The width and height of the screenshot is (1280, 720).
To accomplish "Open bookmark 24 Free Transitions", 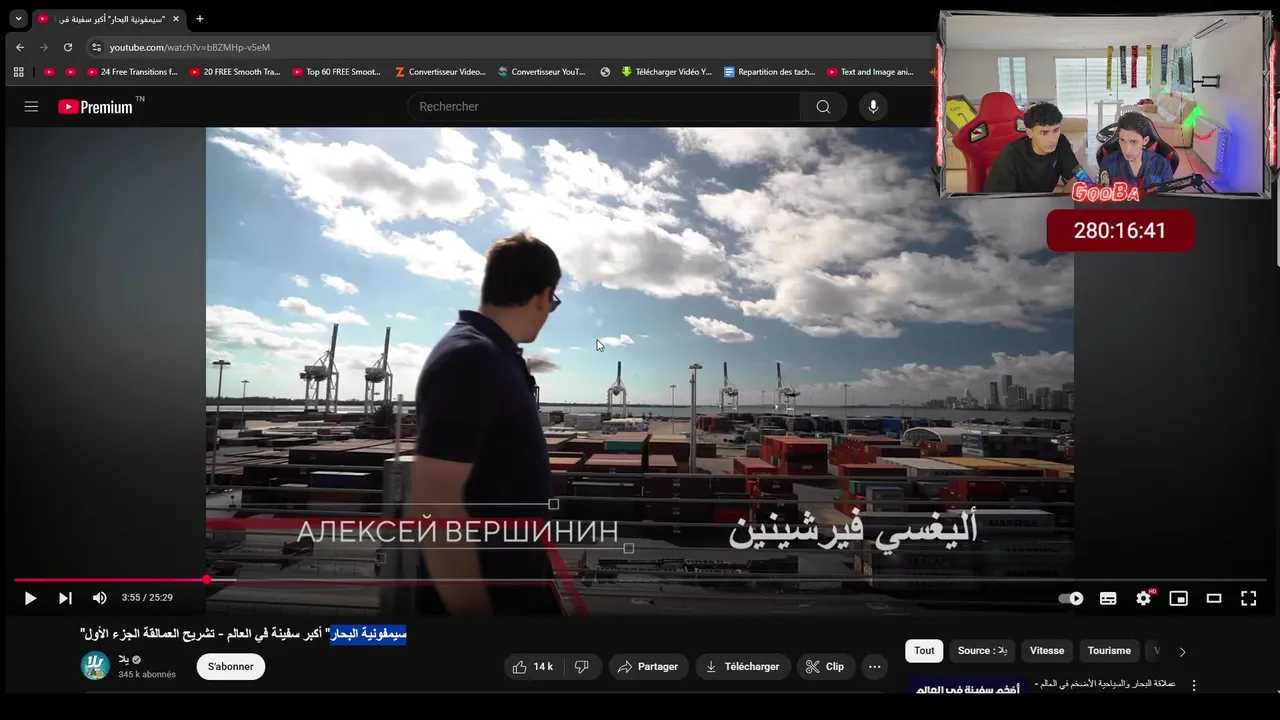I will [131, 72].
